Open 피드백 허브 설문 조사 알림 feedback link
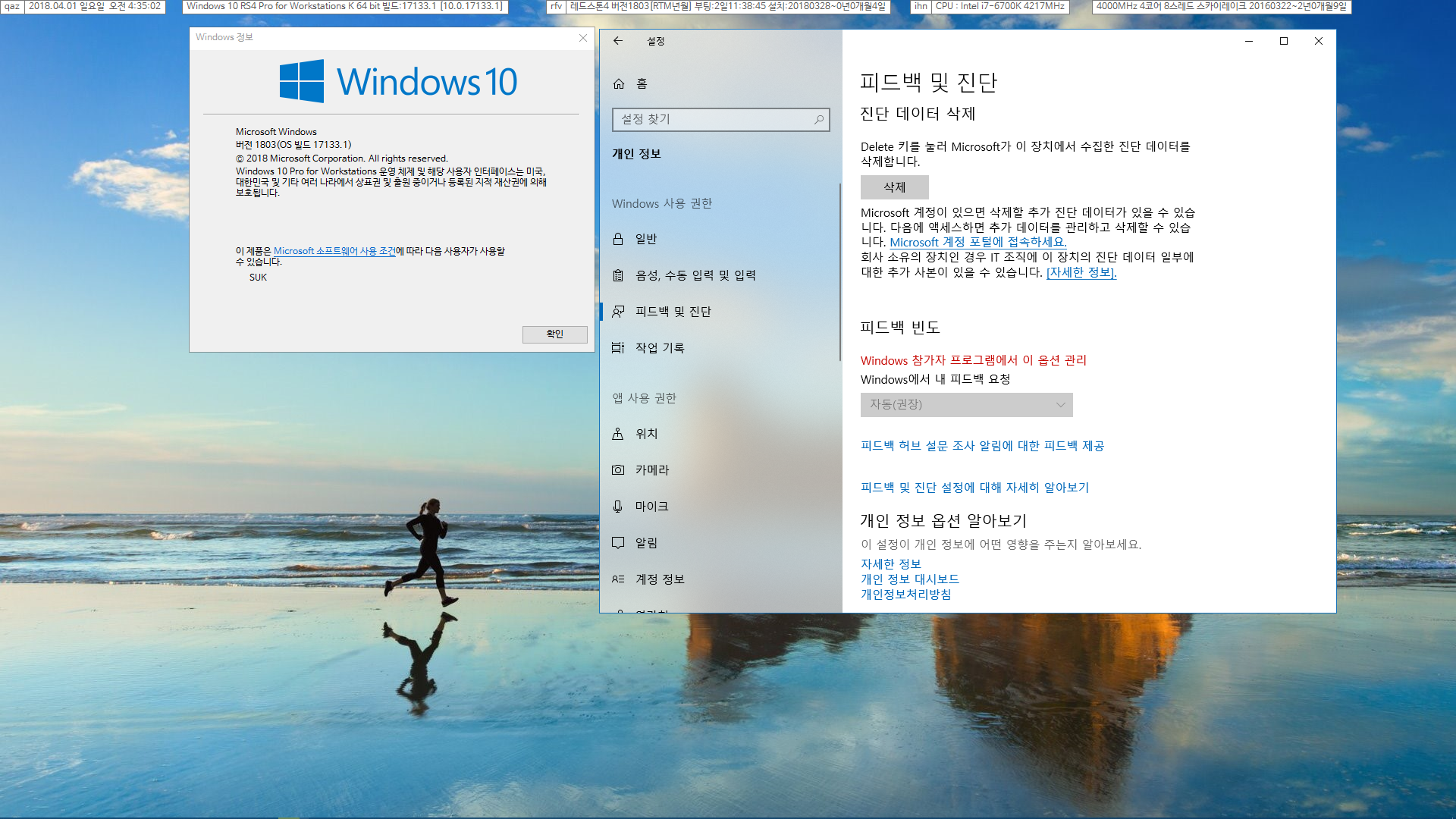Viewport: 1456px width, 819px height. [982, 446]
